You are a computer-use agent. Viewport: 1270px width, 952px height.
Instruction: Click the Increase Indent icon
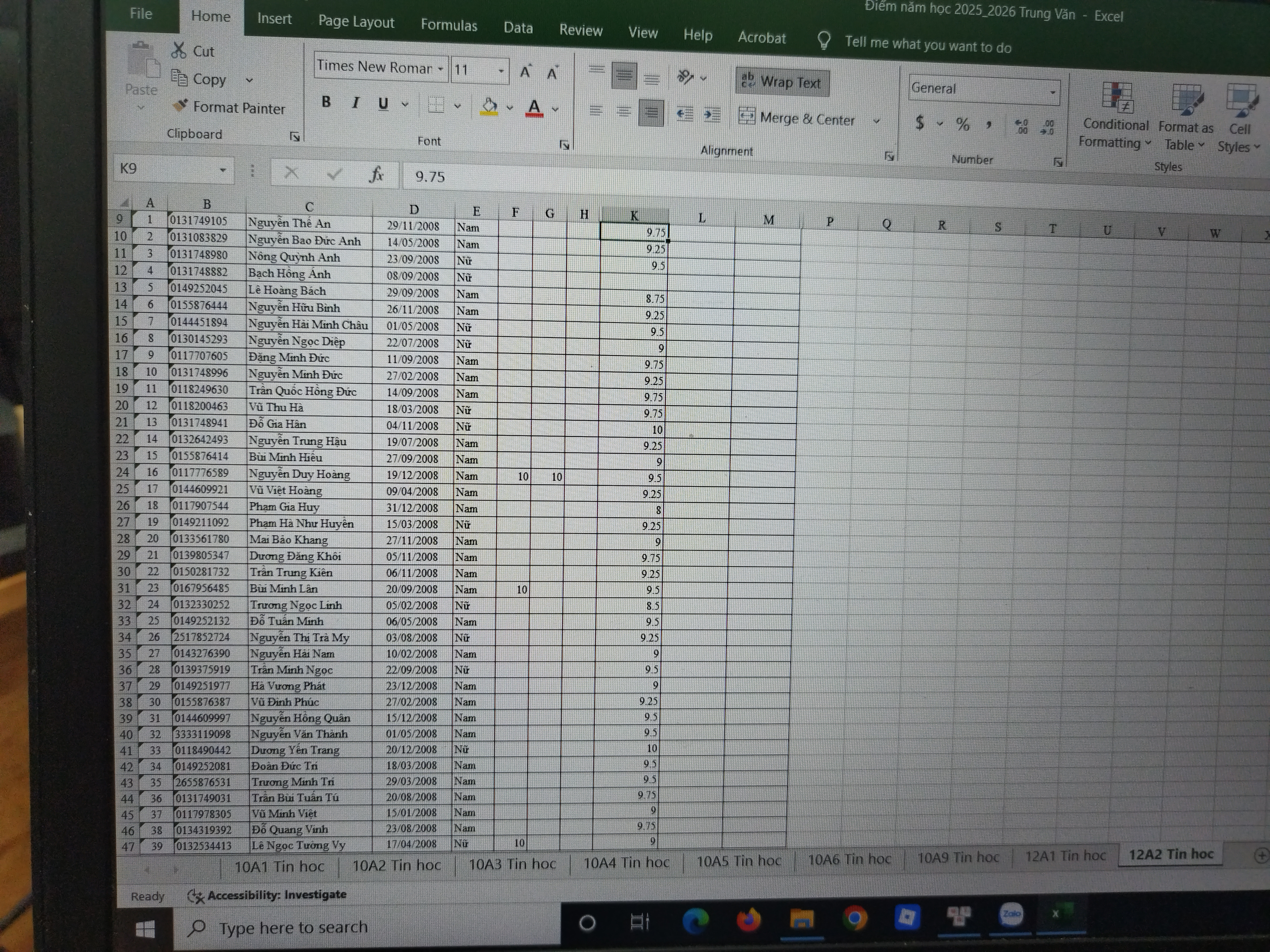[x=712, y=115]
